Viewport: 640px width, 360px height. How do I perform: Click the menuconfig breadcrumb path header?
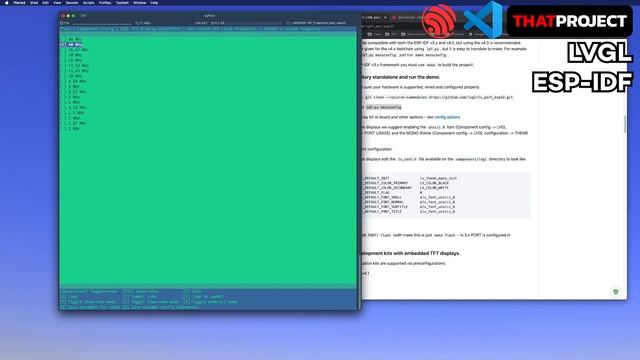191,29
